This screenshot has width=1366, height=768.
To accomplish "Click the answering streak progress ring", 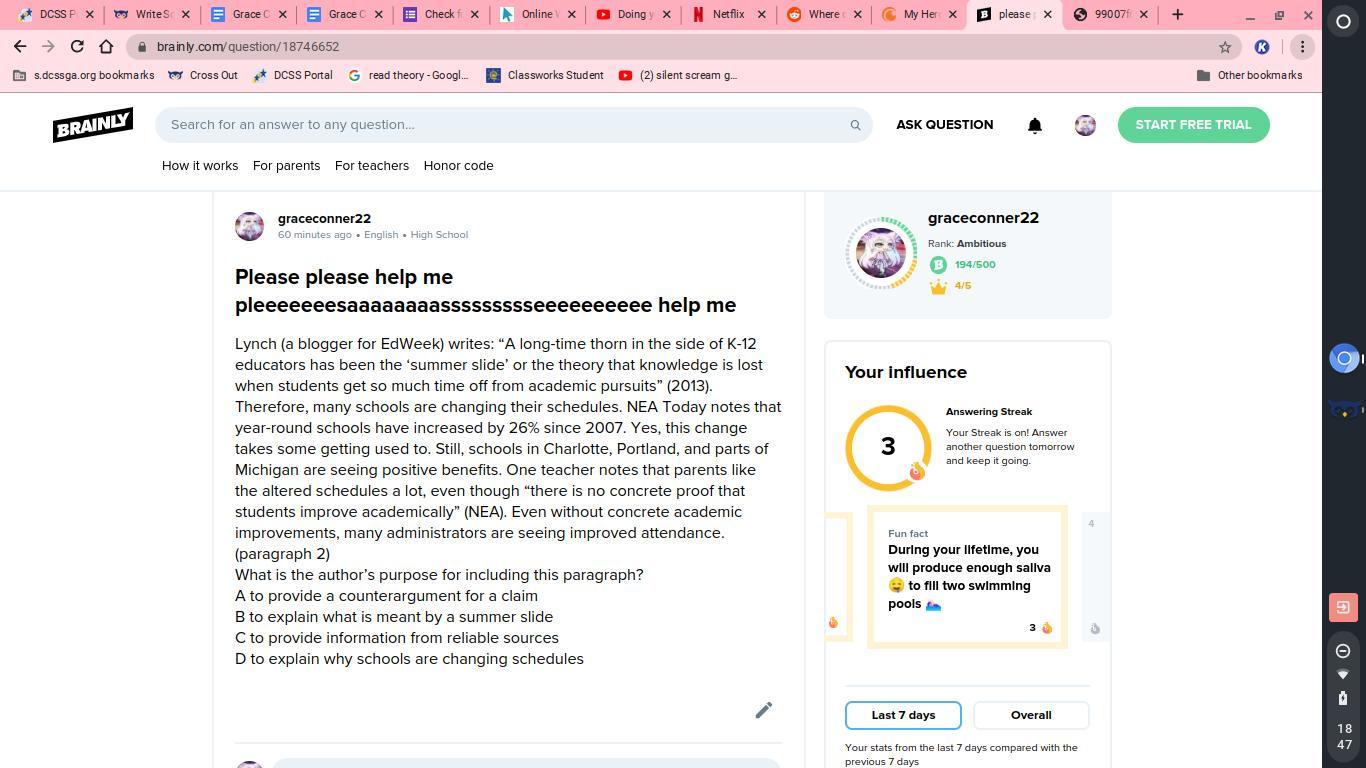I will [888, 447].
